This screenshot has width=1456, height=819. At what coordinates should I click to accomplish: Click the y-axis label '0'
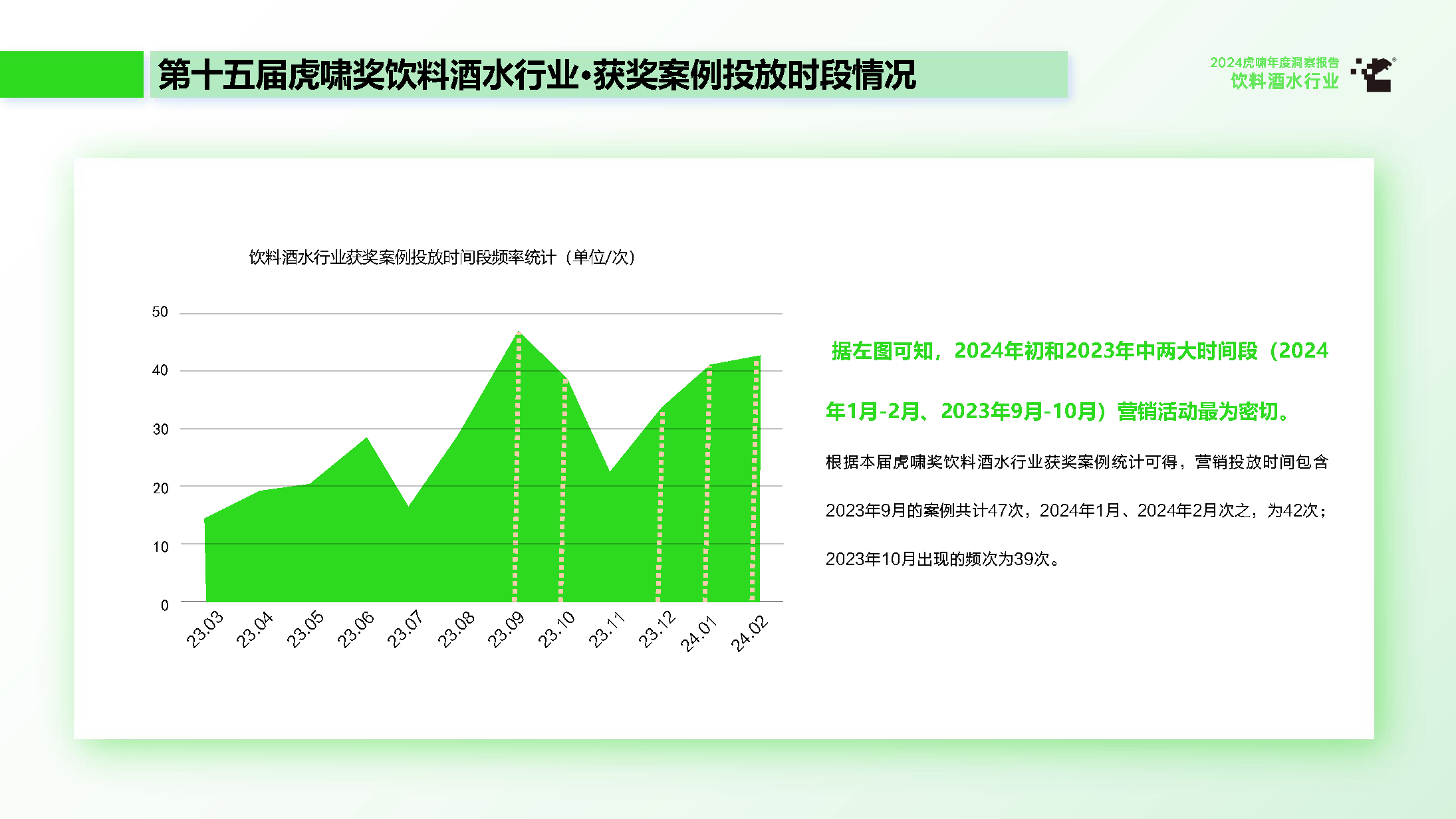point(164,605)
